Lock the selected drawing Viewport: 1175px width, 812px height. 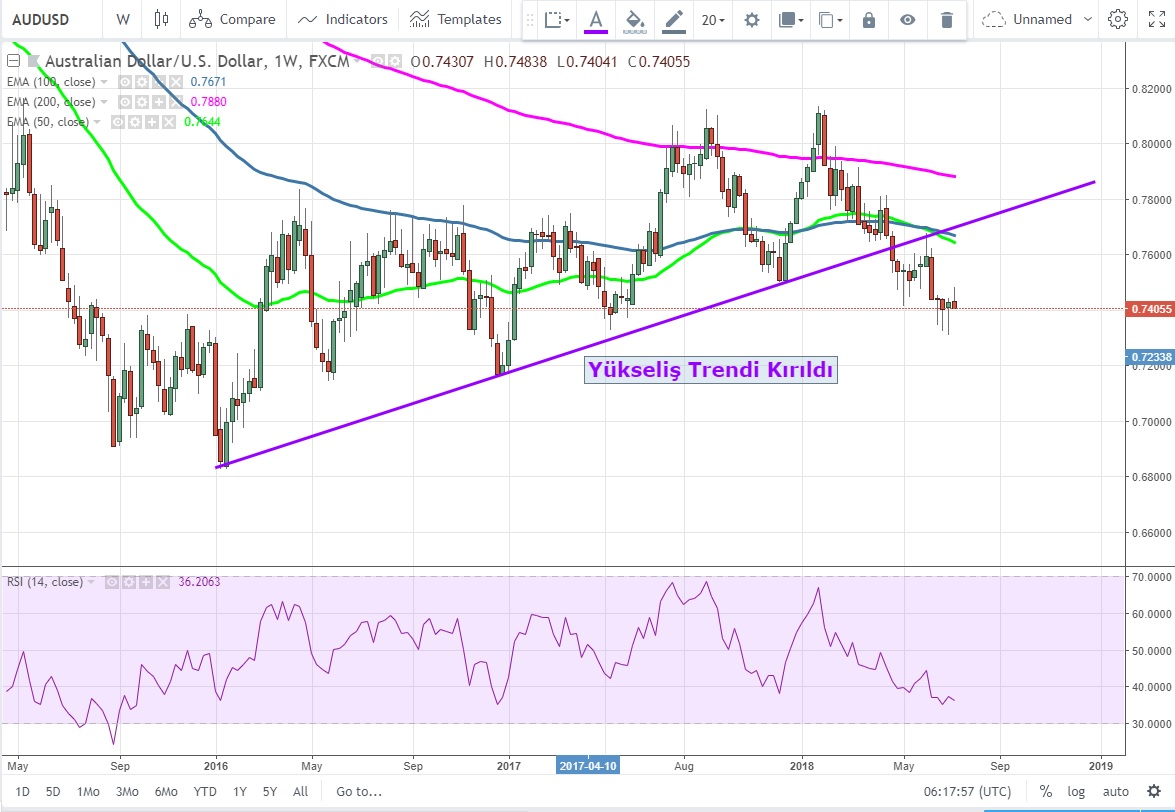(x=869, y=19)
